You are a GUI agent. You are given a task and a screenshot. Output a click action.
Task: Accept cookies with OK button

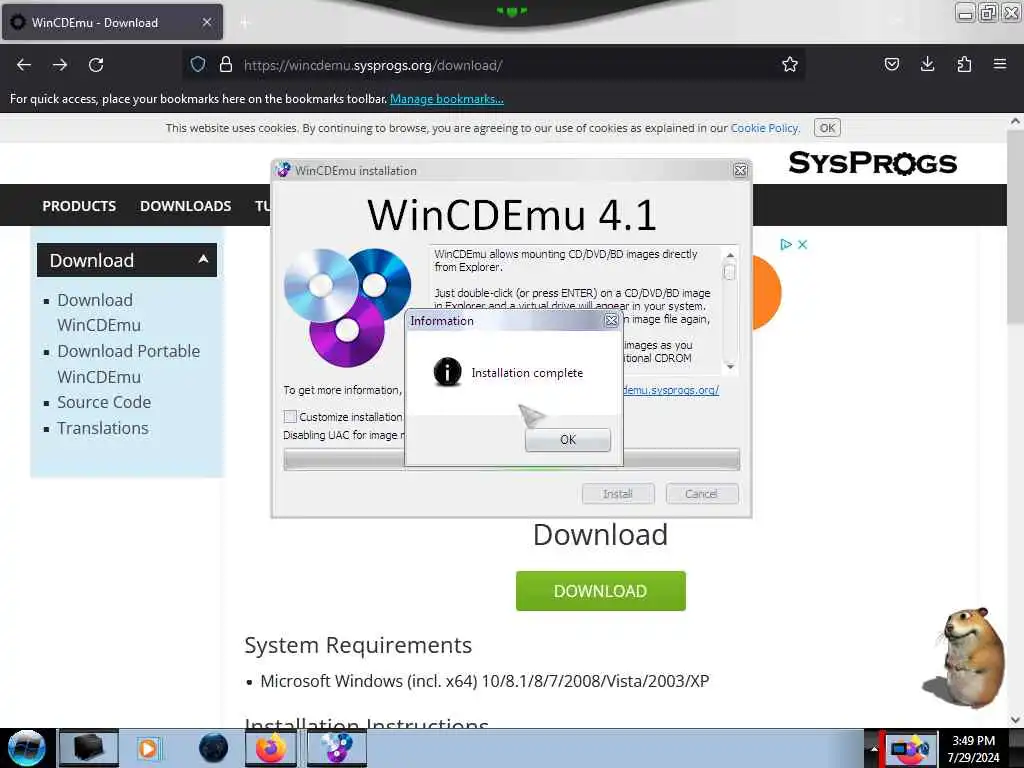pyautogui.click(x=827, y=128)
